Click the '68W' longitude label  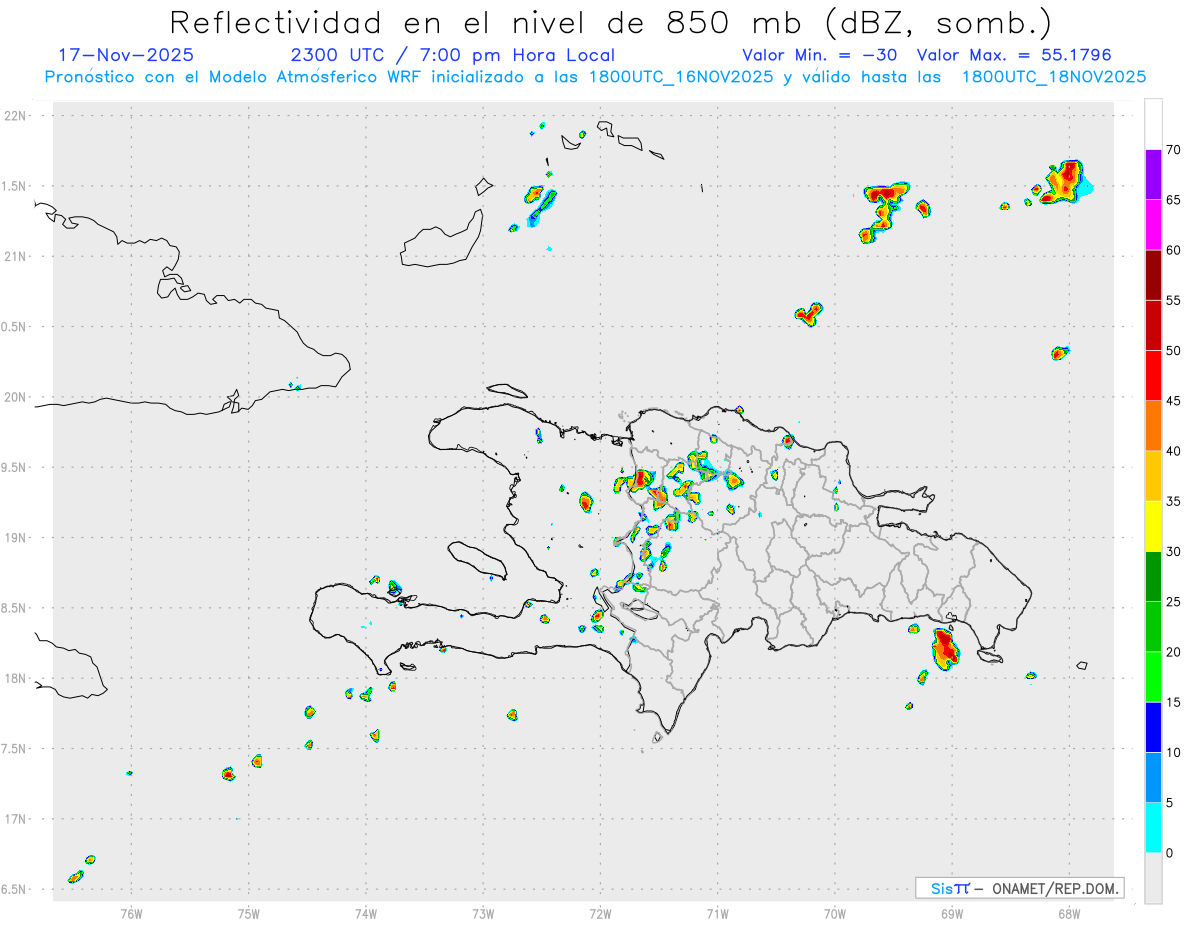1069,912
